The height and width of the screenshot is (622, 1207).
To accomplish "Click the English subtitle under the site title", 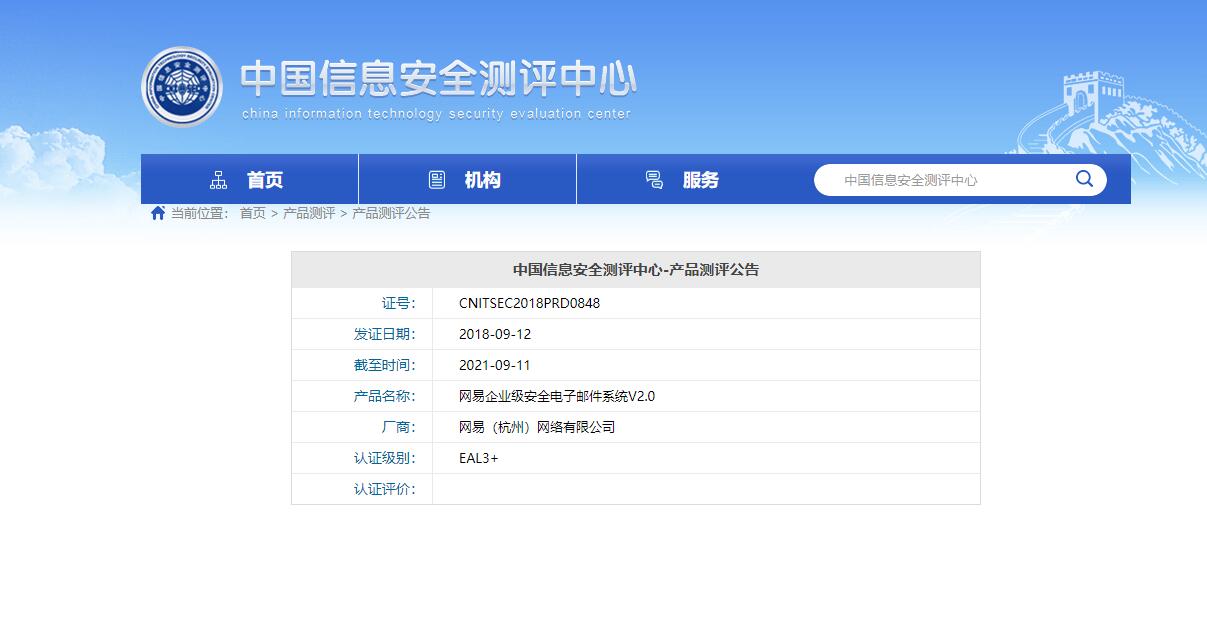I will point(436,114).
